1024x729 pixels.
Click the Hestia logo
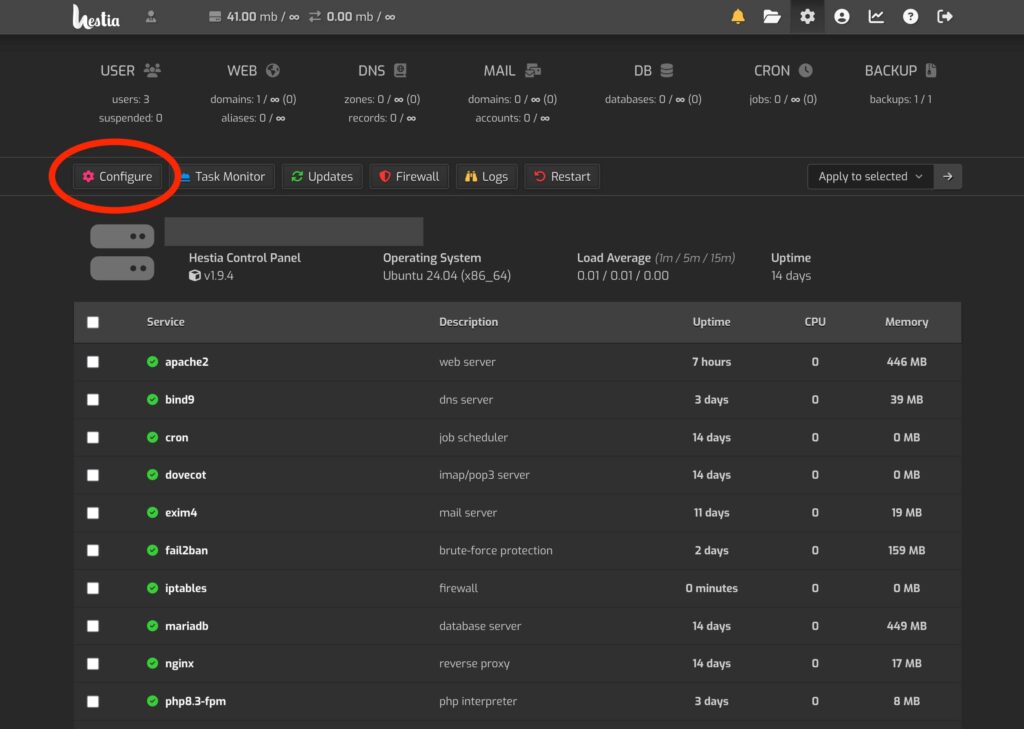95,17
